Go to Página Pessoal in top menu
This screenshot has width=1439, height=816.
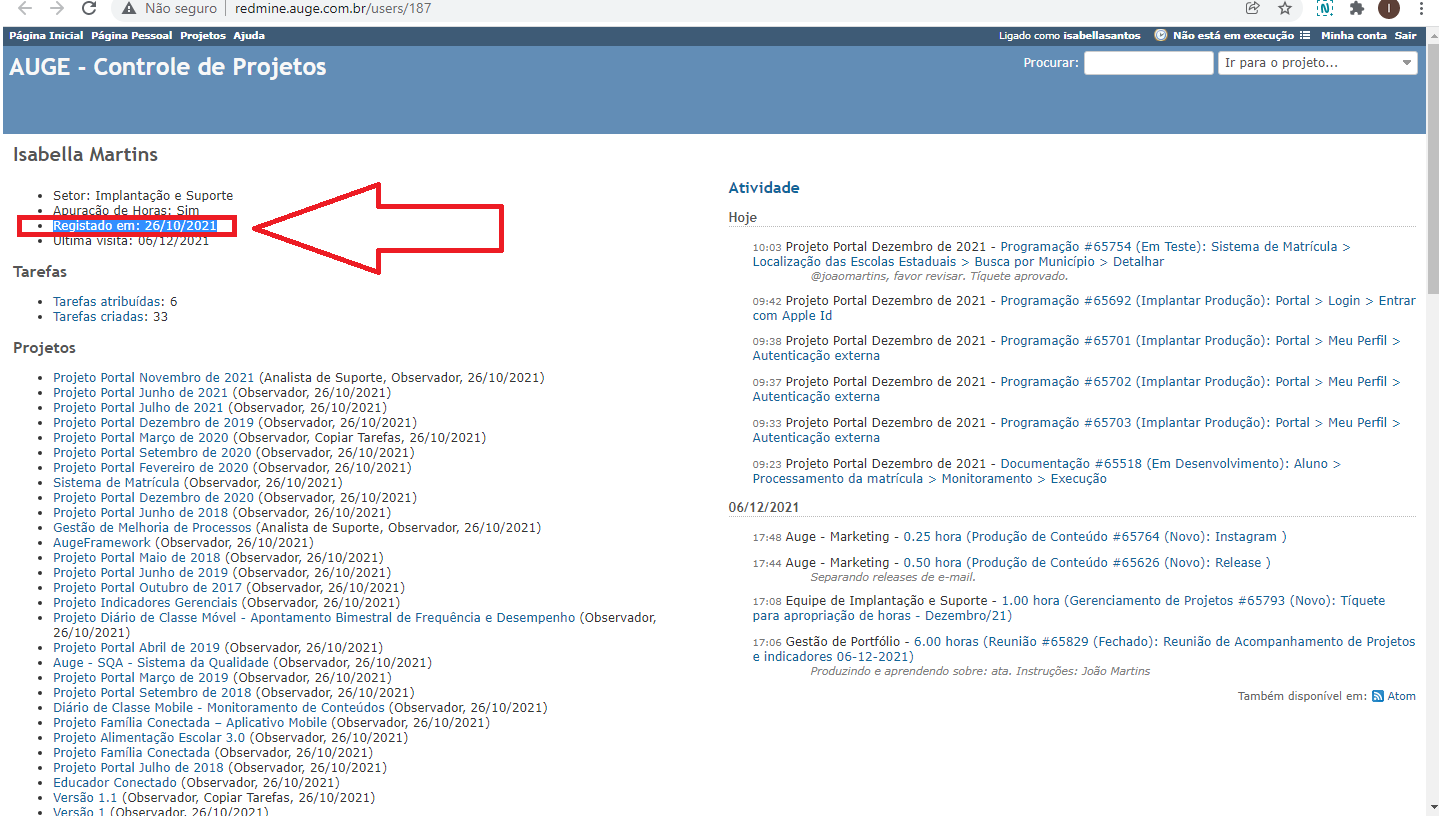tap(131, 35)
